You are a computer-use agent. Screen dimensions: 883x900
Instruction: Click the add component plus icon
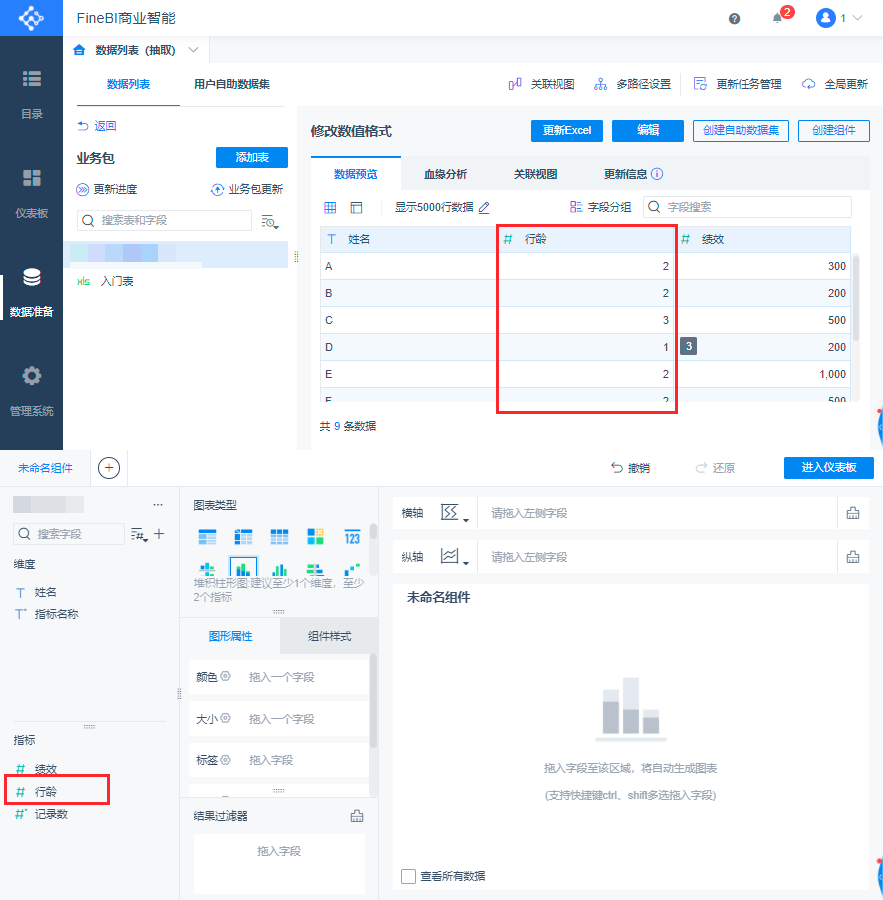[109, 468]
